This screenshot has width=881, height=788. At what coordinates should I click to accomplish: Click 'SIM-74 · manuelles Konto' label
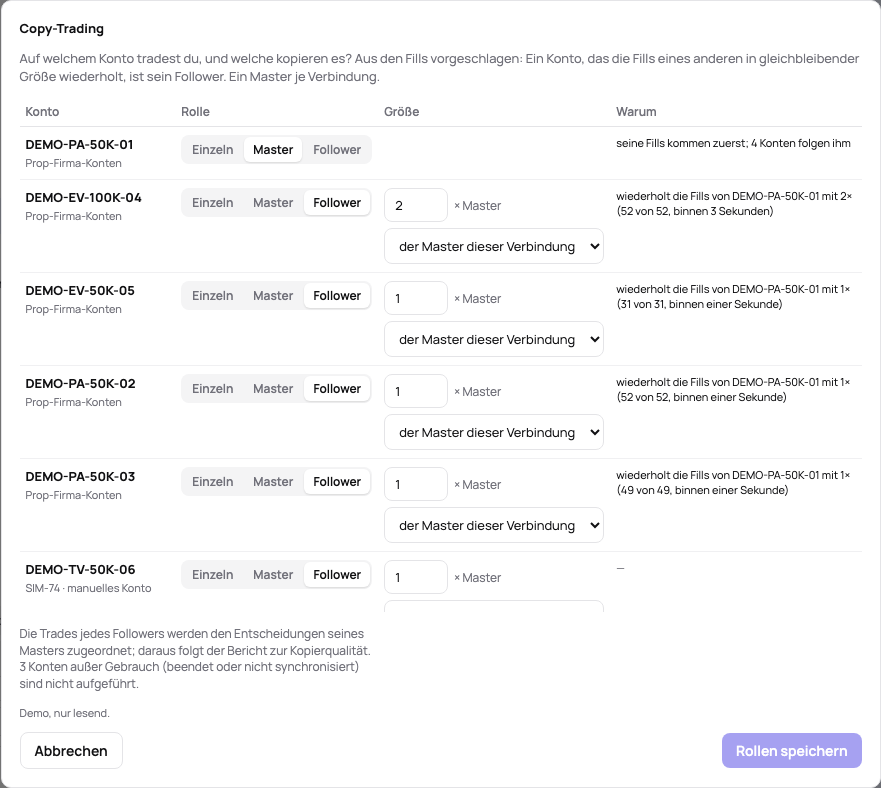coord(88,588)
